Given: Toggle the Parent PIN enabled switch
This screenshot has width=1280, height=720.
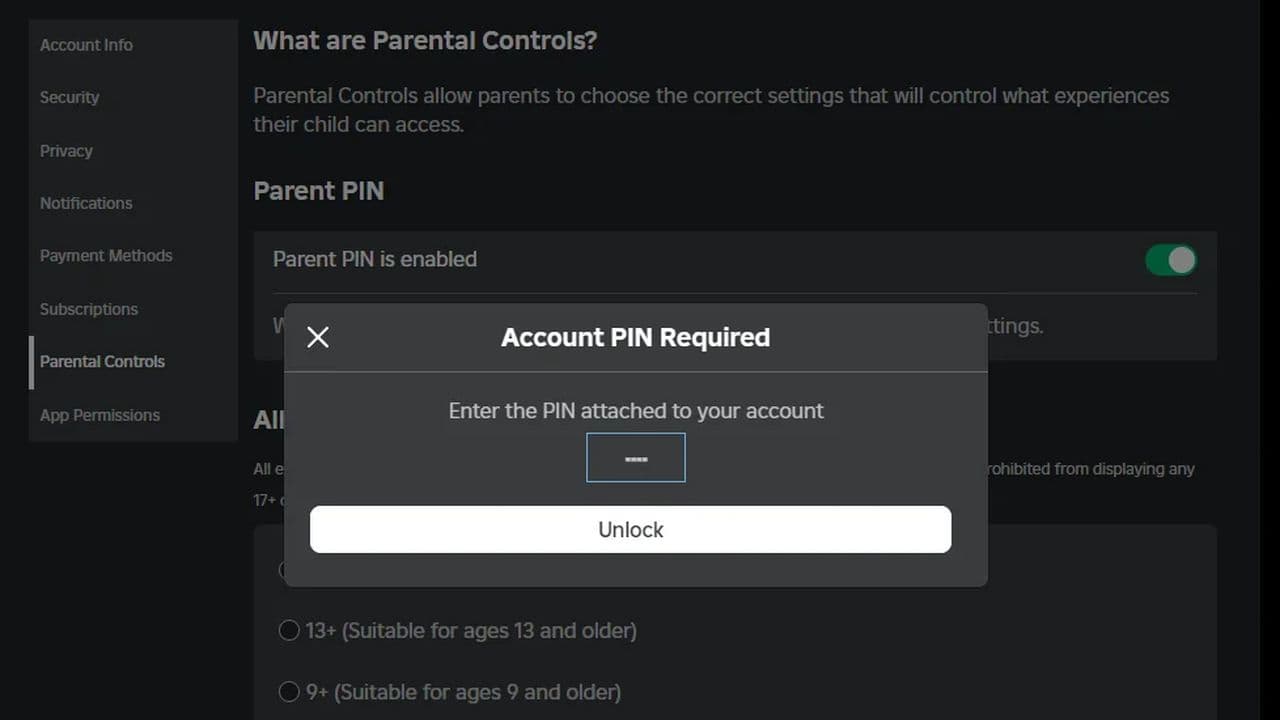Looking at the screenshot, I should 1170,261.
